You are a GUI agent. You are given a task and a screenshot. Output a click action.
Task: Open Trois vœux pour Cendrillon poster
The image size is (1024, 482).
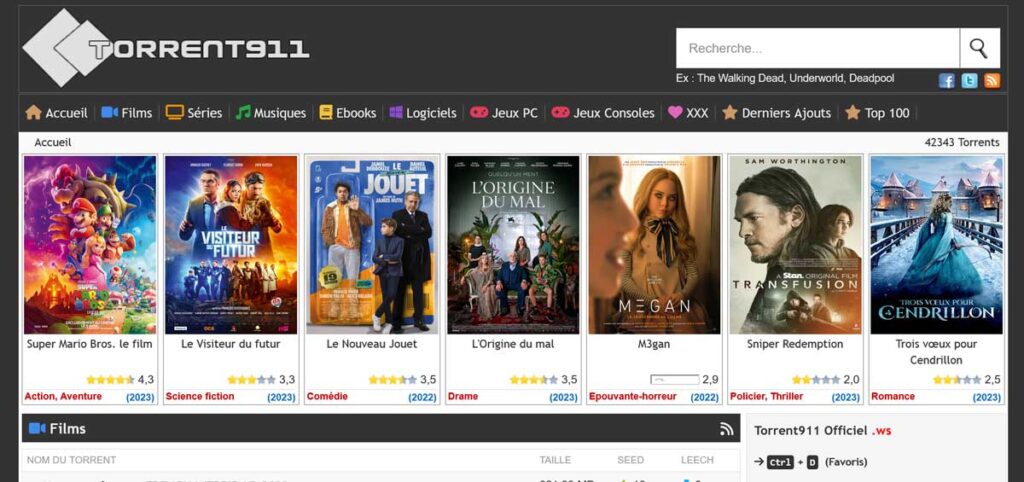(936, 245)
